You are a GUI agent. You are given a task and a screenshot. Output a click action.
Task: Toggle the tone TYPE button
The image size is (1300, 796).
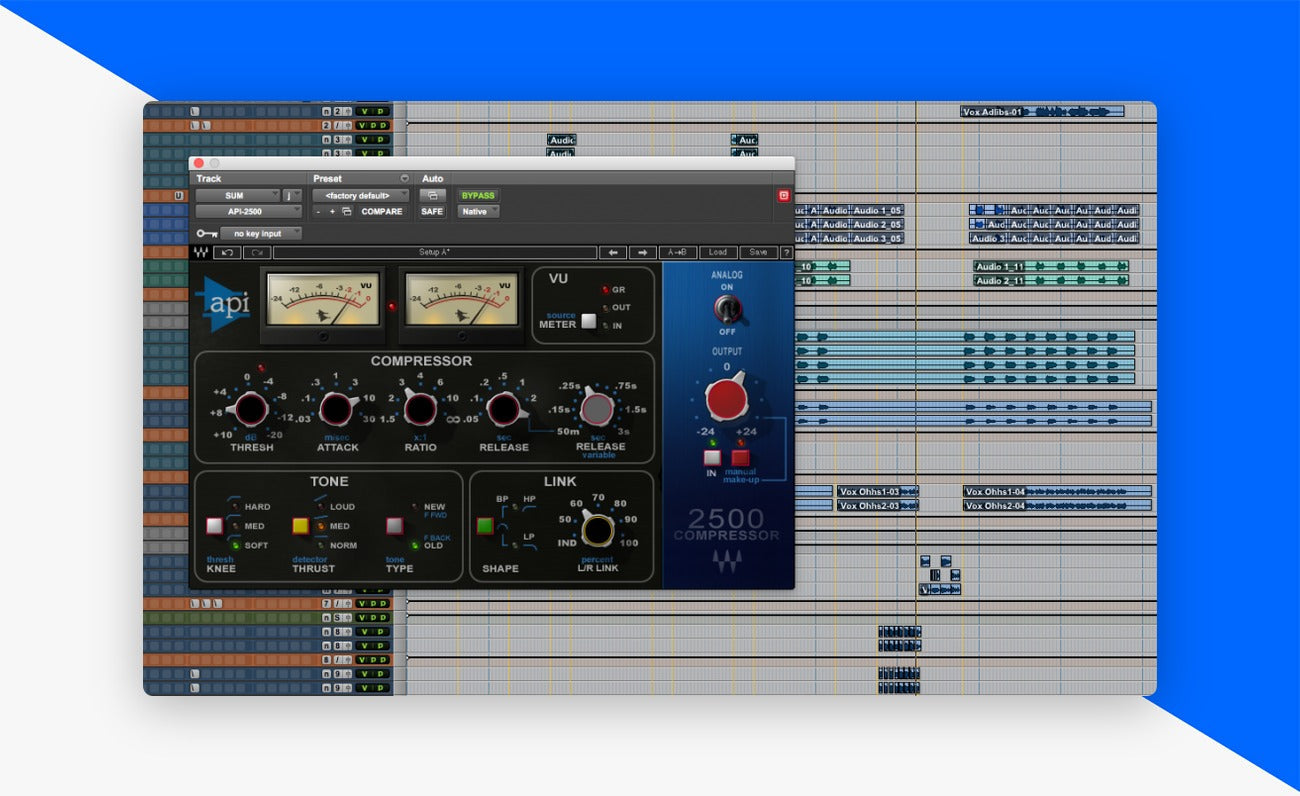[x=395, y=525]
